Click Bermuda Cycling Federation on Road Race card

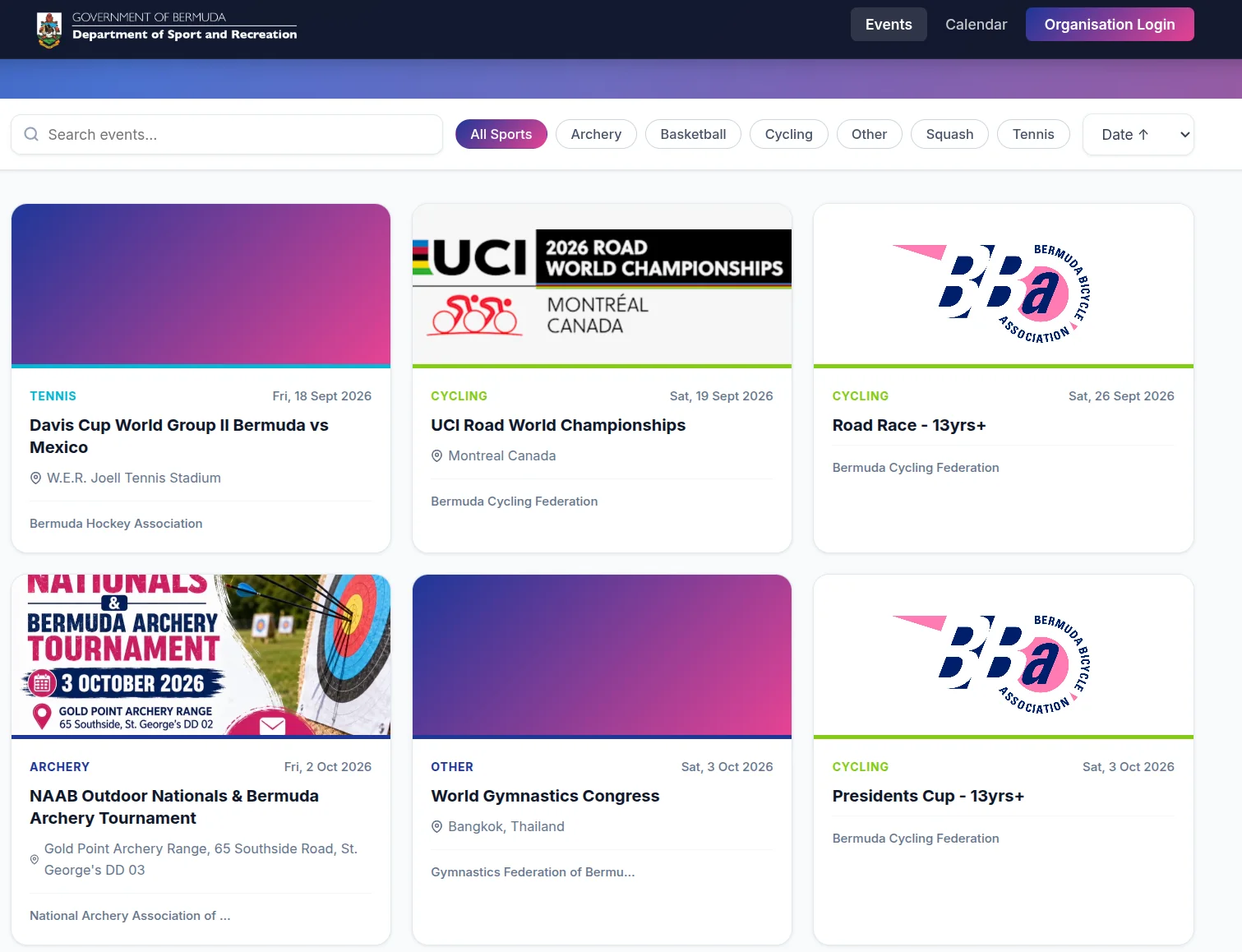[916, 468]
